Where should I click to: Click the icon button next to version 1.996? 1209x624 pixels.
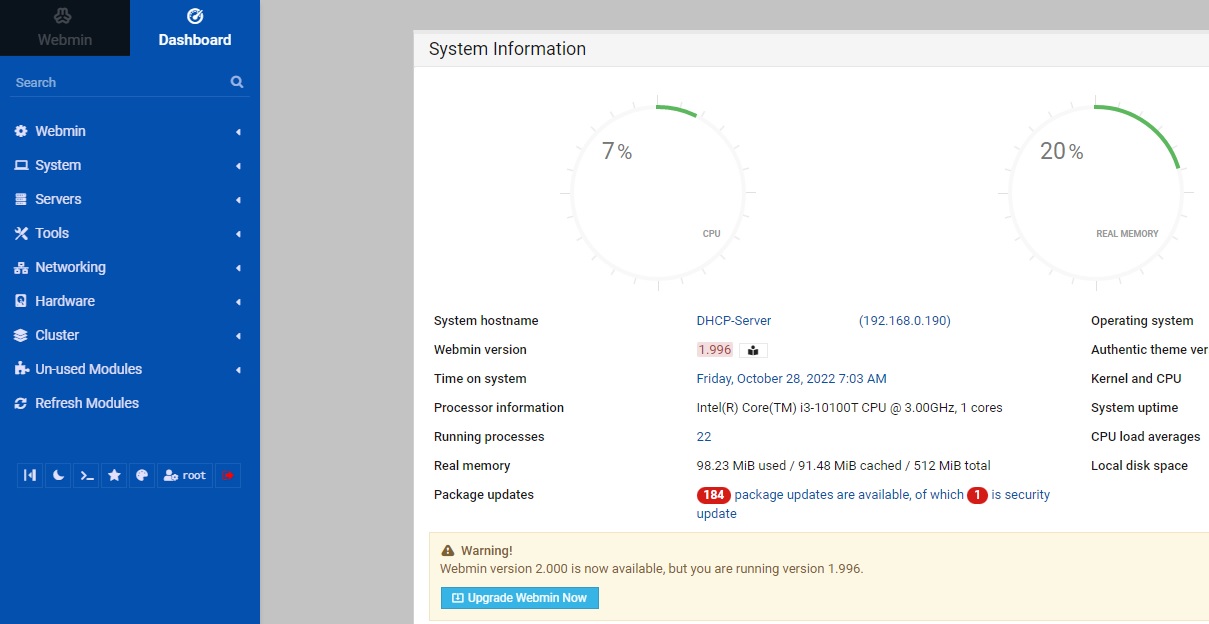(753, 350)
